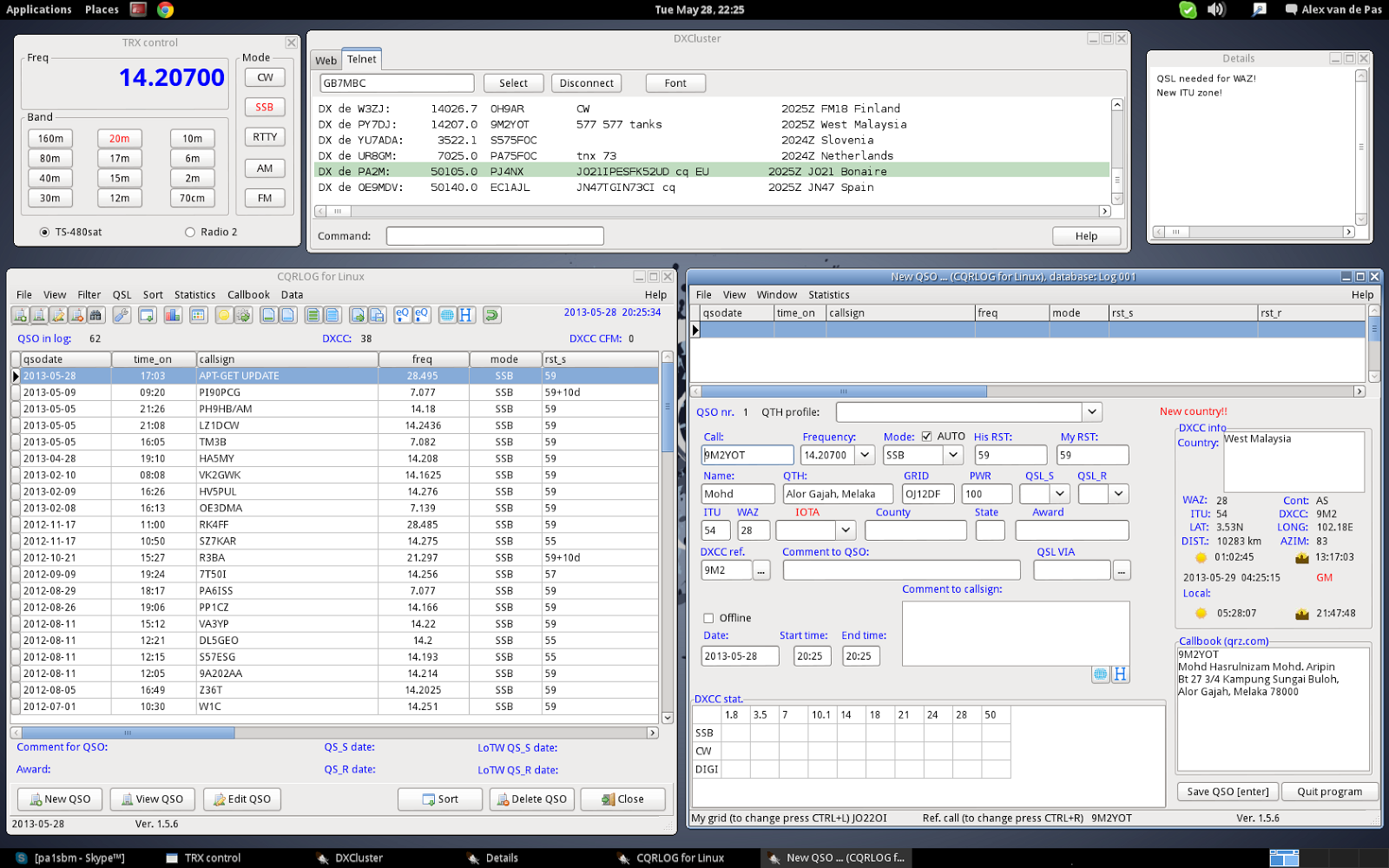This screenshot has height=868, width=1389.
Task: Select RTTY mode in TRX control
Action: (265, 137)
